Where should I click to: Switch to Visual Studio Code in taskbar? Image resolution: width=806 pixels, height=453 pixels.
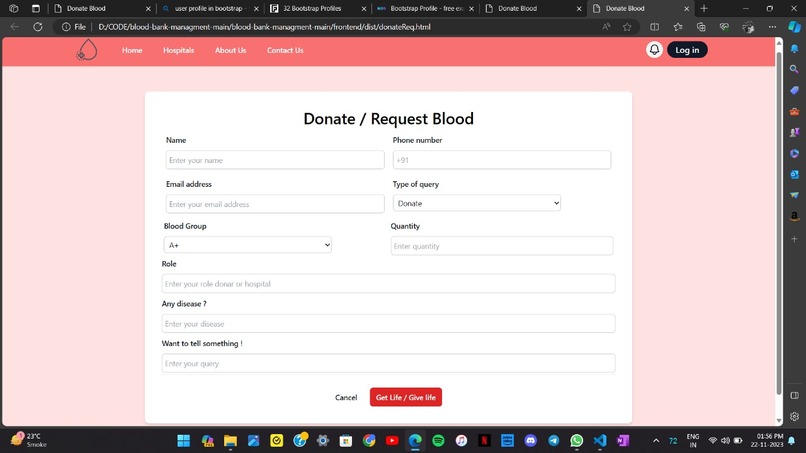pyautogui.click(x=600, y=441)
